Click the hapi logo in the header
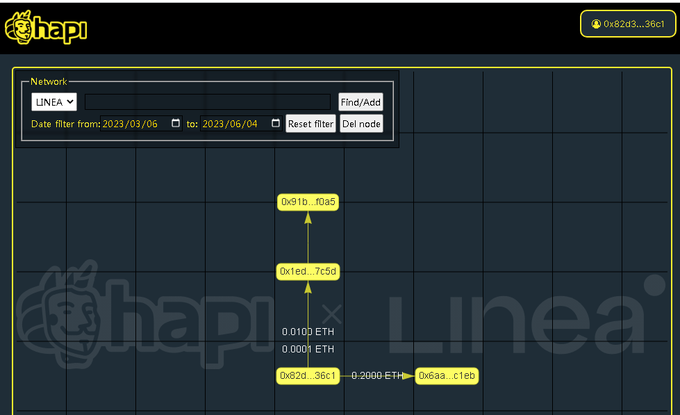The image size is (680, 415). point(46,27)
